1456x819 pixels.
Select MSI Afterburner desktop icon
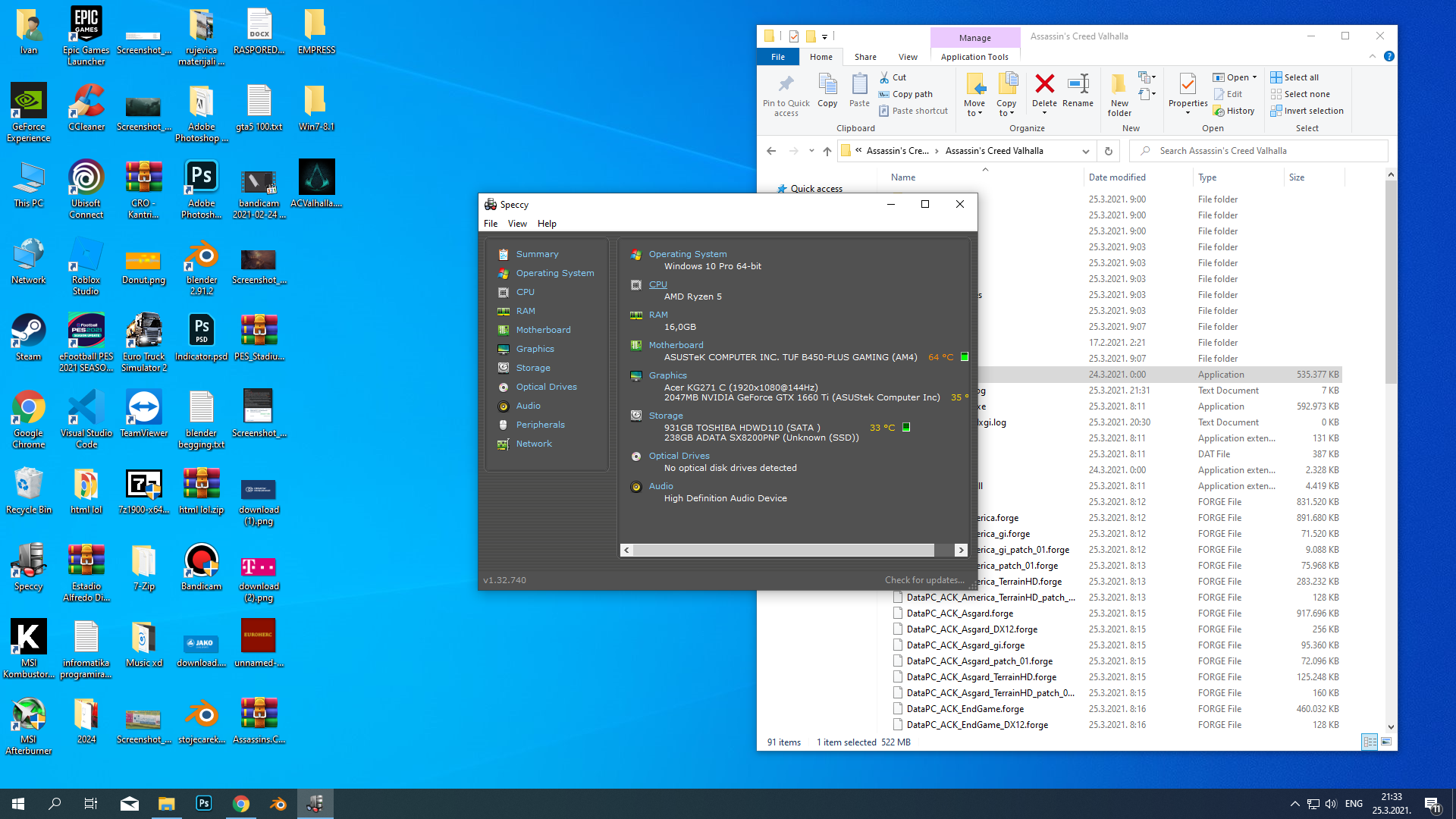click(x=29, y=726)
